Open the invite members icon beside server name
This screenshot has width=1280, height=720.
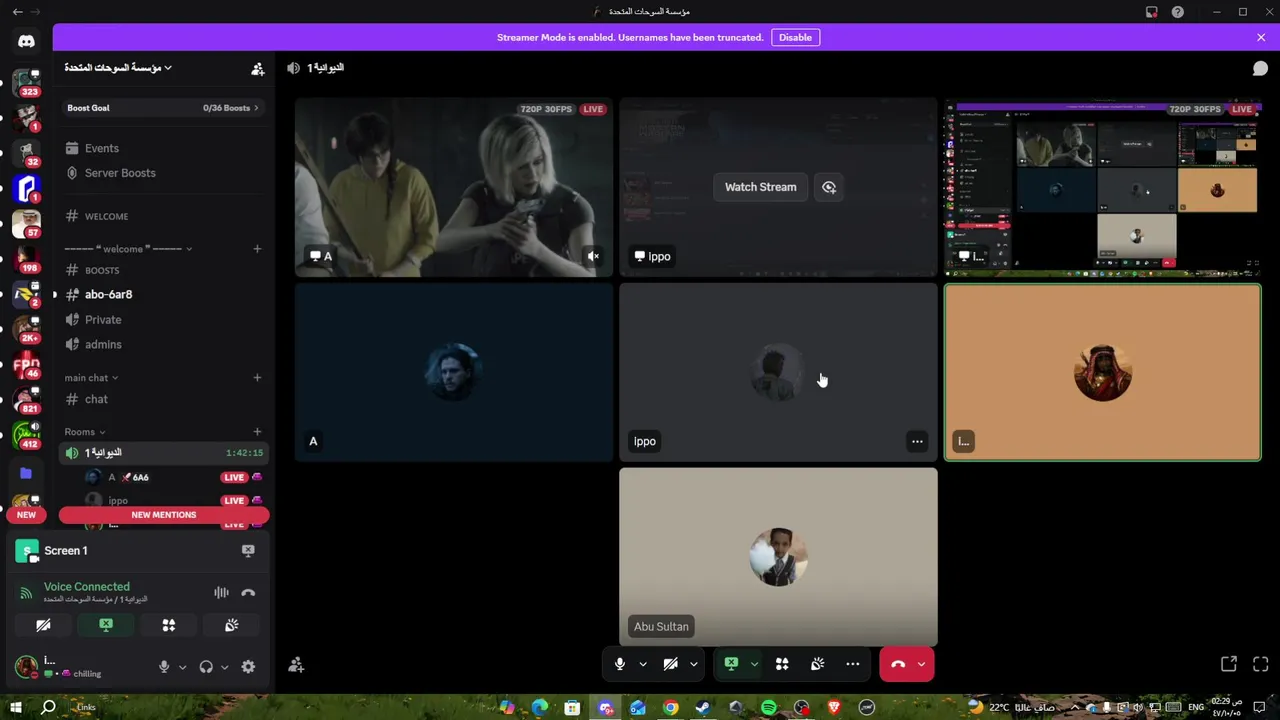pos(257,68)
